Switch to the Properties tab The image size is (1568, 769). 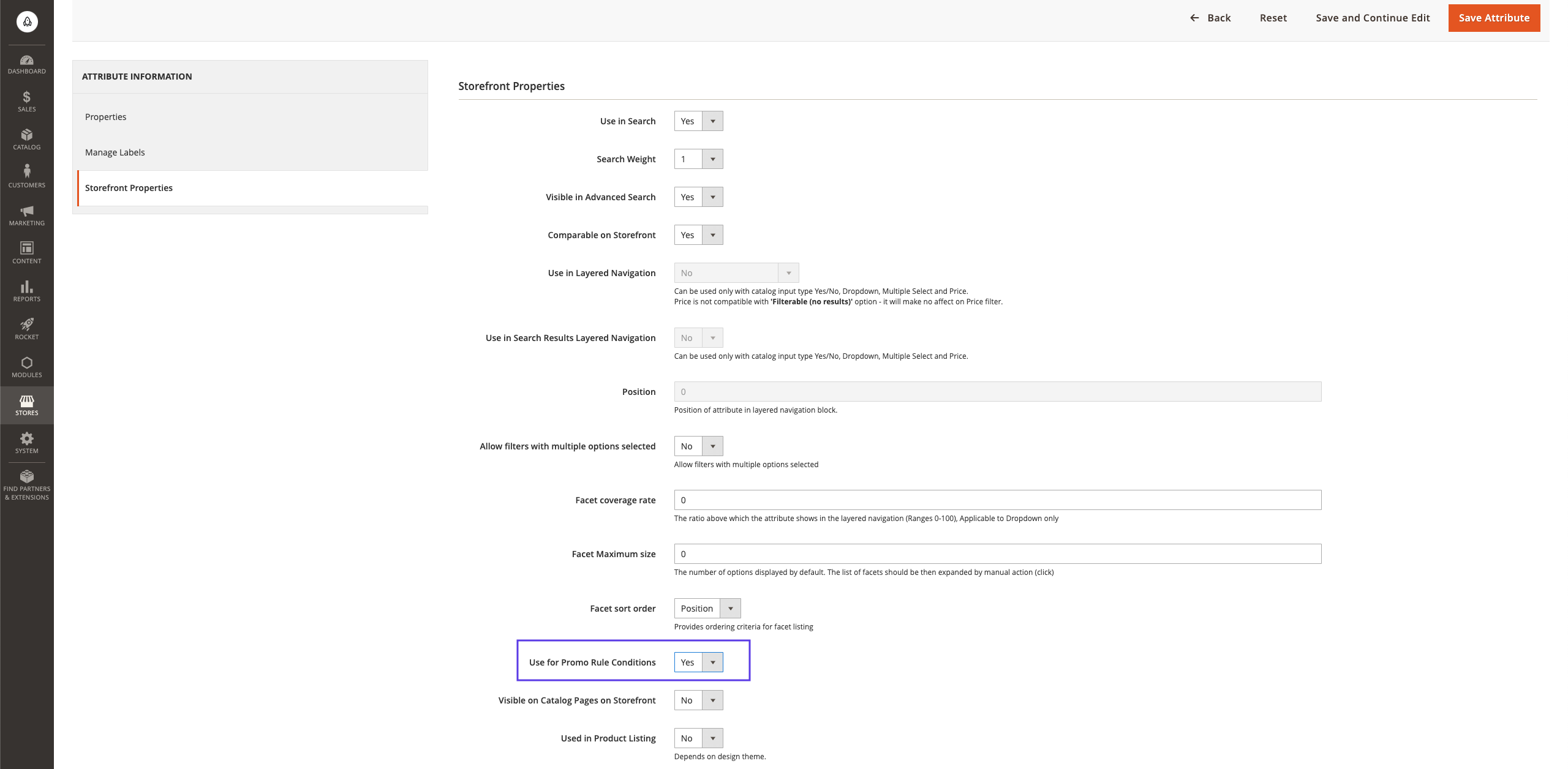coord(105,117)
